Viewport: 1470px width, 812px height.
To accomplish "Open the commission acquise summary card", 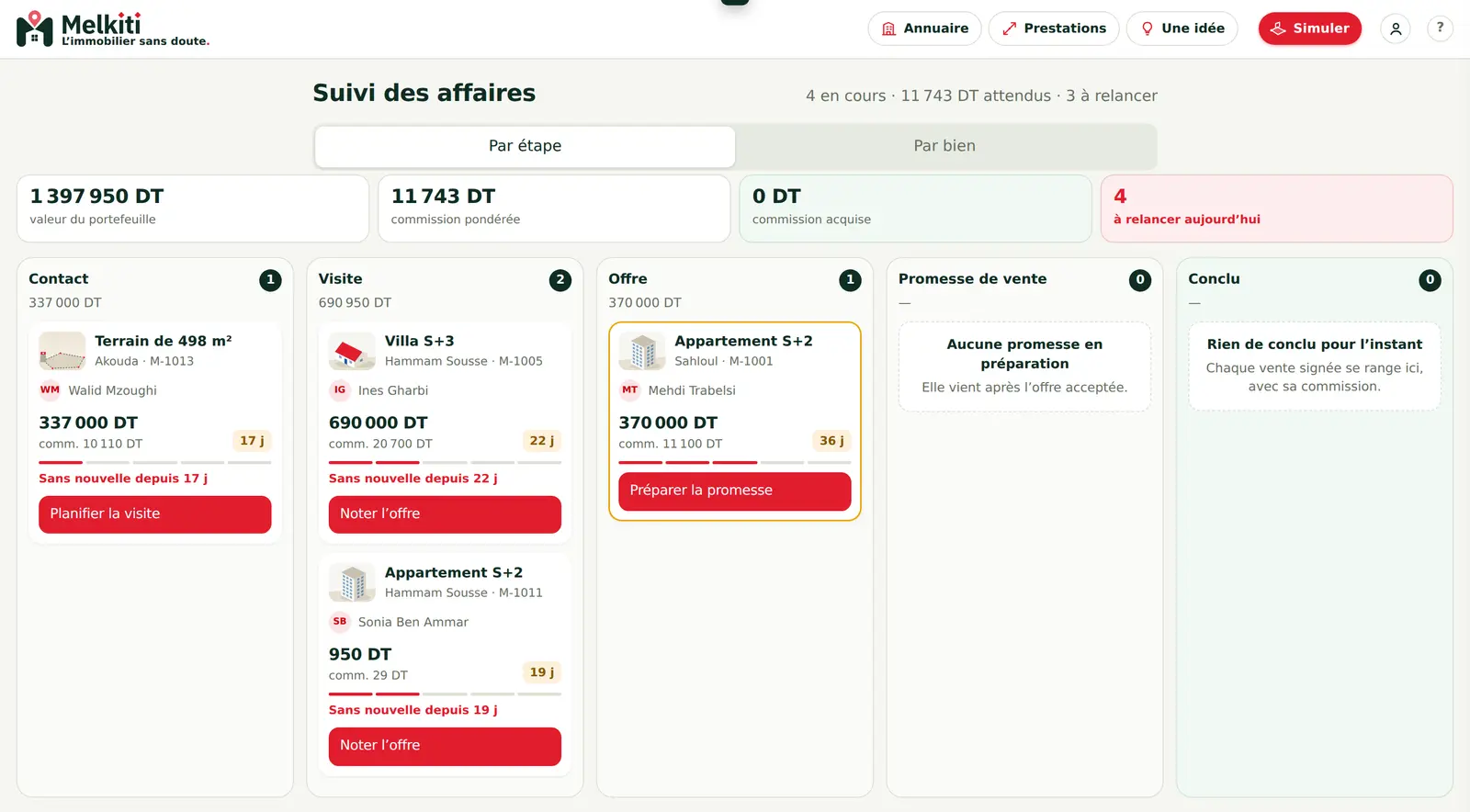I will pos(915,209).
